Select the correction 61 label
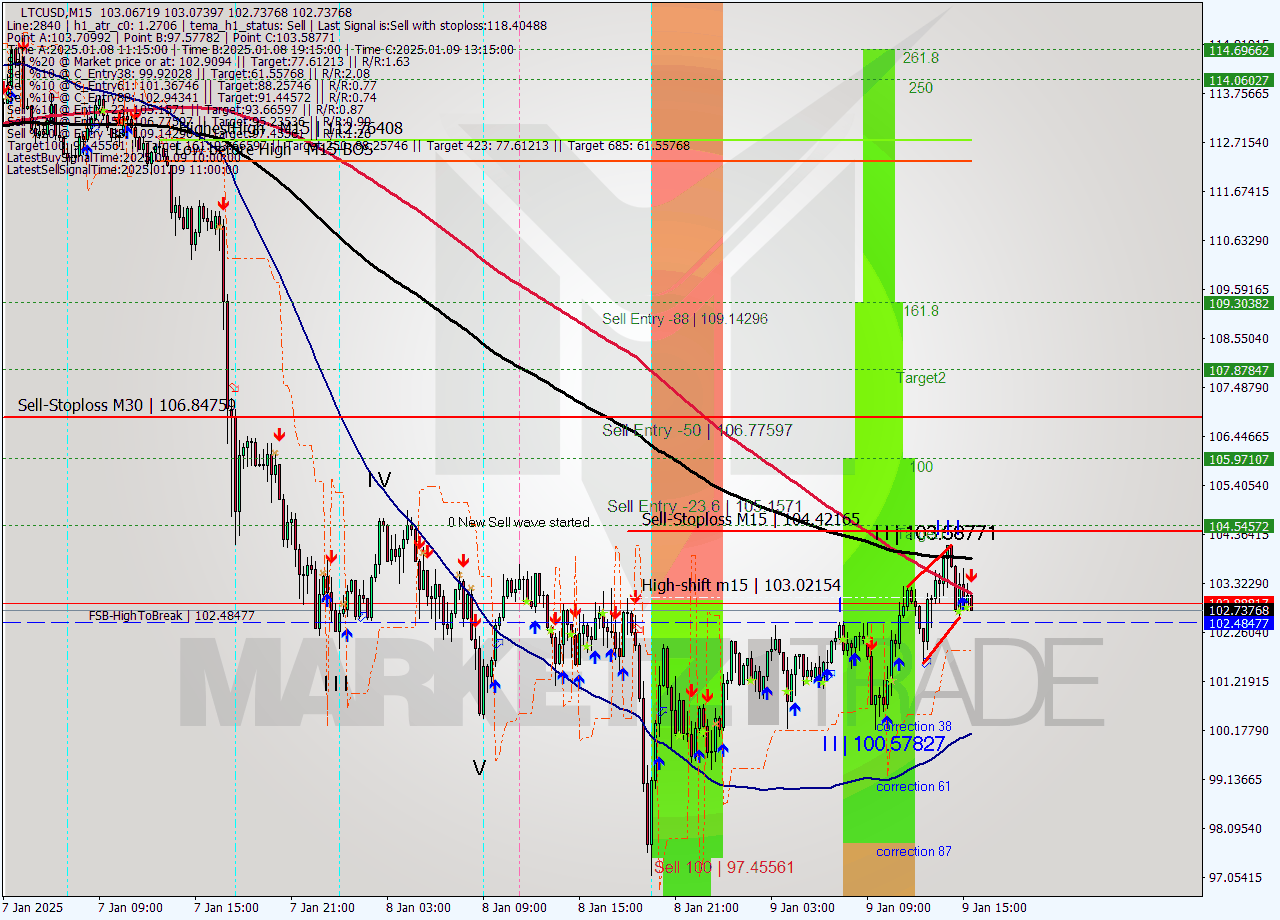This screenshot has height=920, width=1280. [914, 787]
